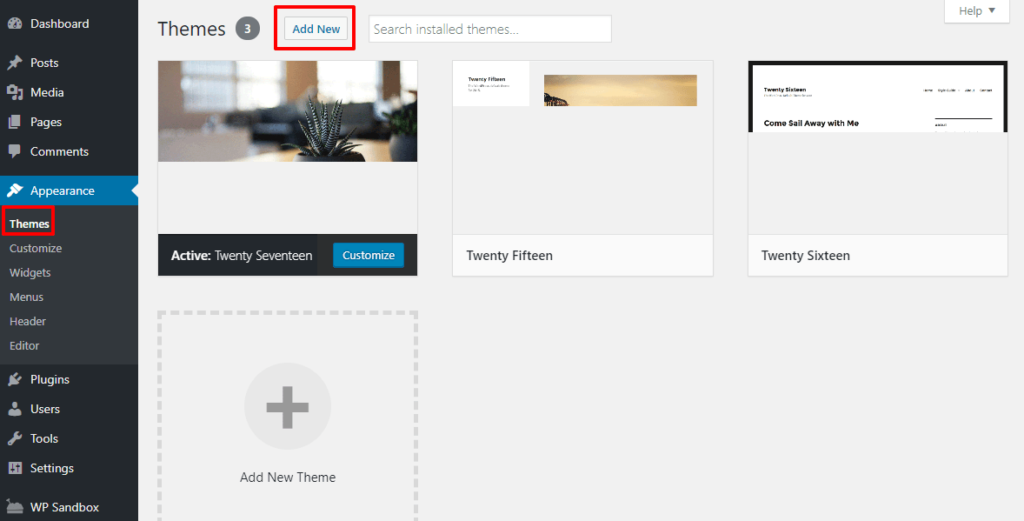The image size is (1024, 521).
Task: Click the Appearance paintbrush icon
Action: pos(14,191)
